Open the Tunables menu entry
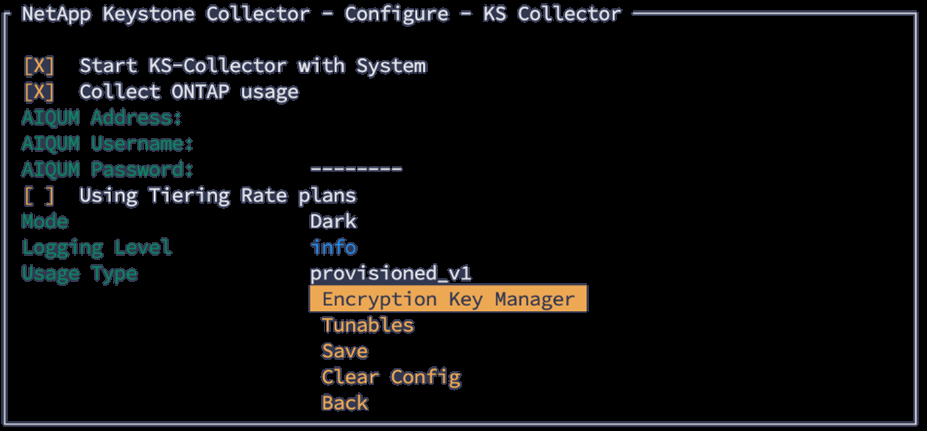 point(367,325)
